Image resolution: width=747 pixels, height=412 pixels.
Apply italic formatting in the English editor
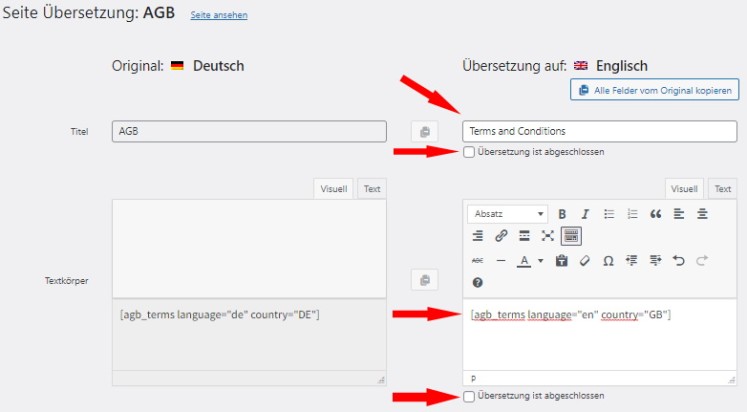(x=585, y=214)
